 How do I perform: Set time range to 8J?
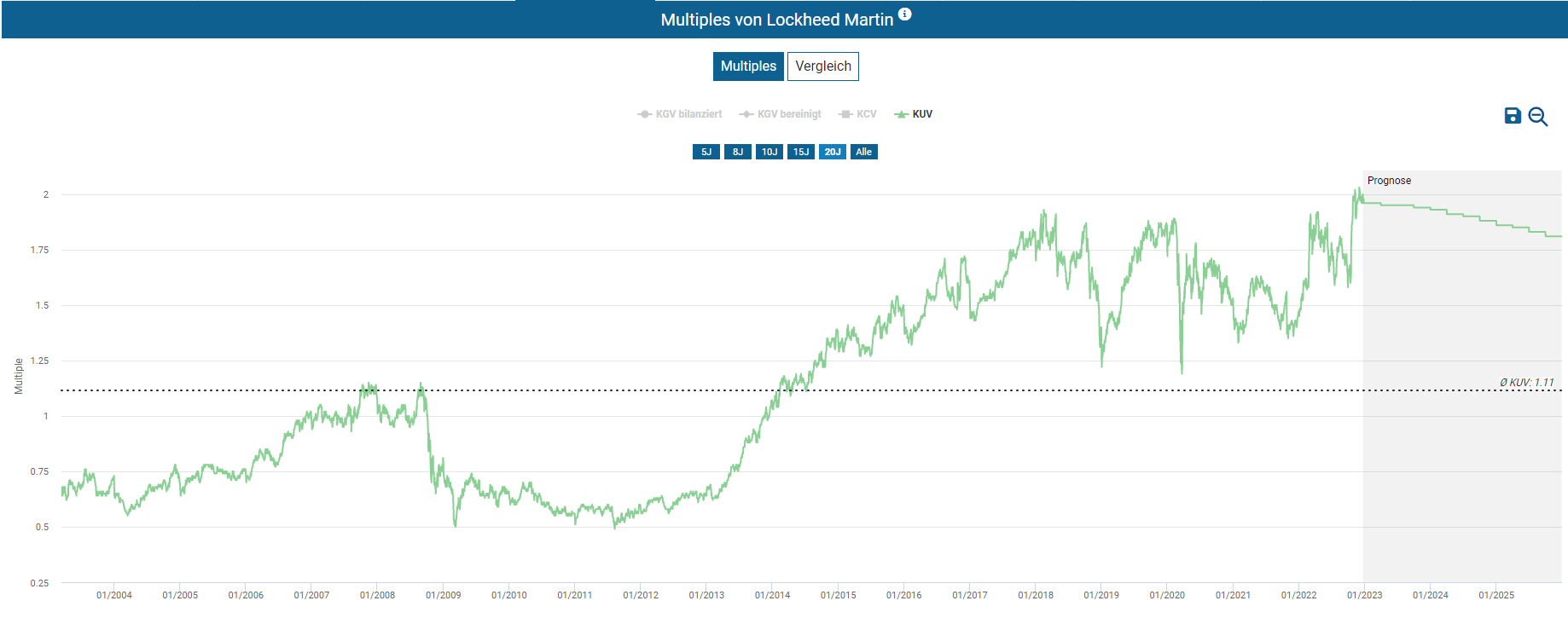738,152
